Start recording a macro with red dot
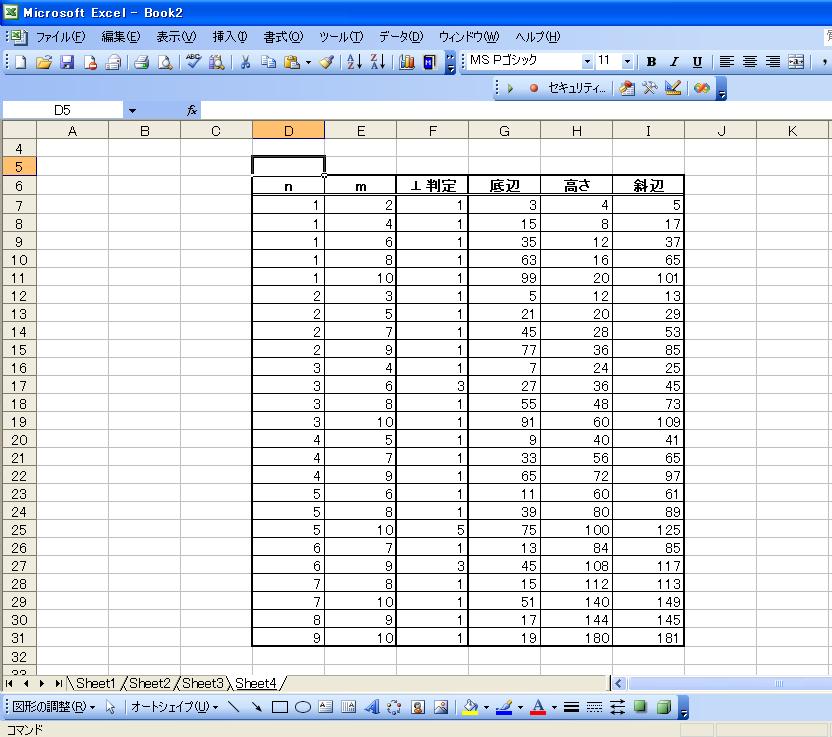This screenshot has width=832, height=737. [x=534, y=88]
